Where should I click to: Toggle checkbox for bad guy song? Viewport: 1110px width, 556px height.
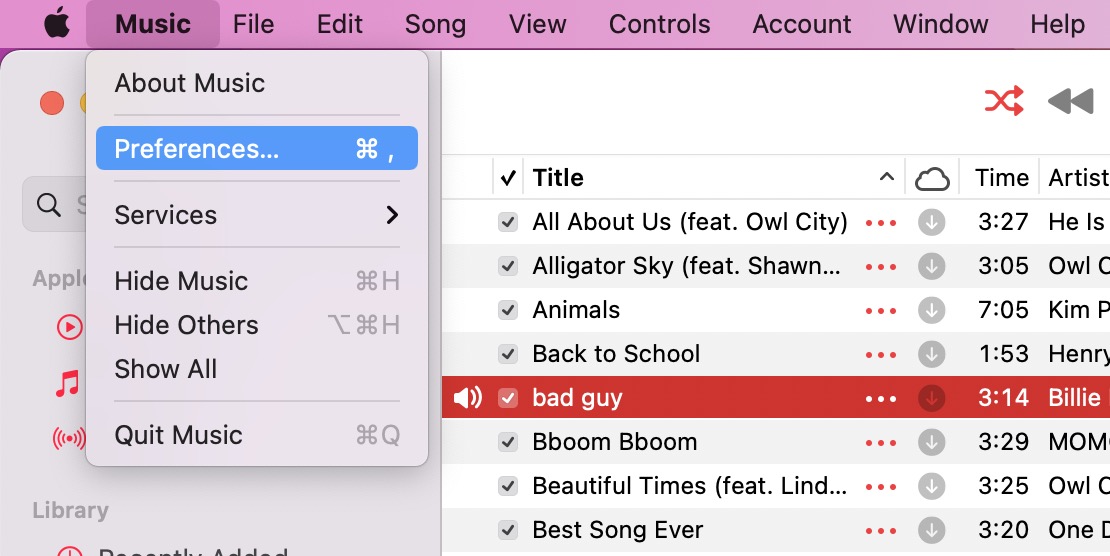(x=508, y=398)
